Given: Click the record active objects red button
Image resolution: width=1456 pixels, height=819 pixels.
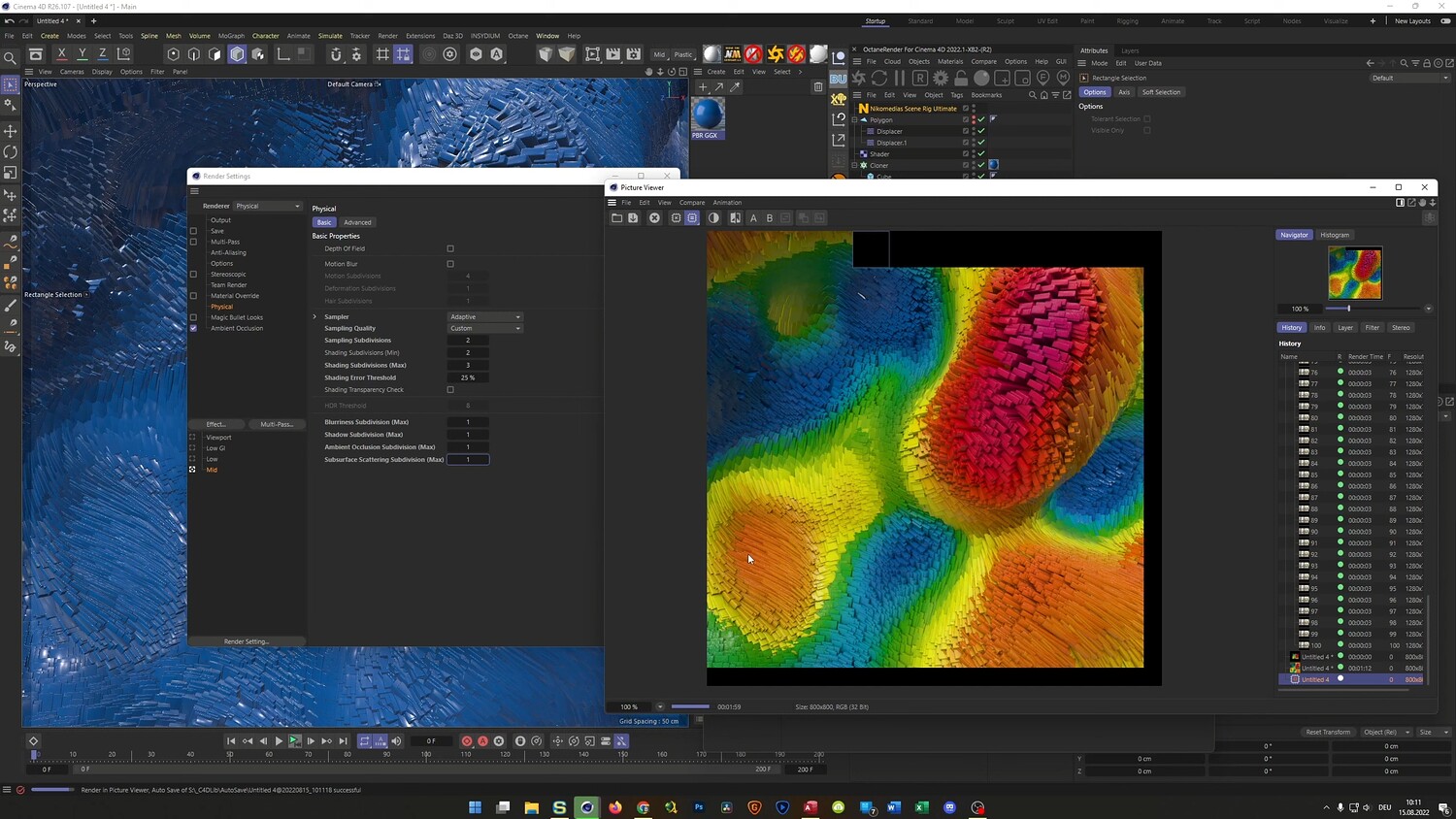Looking at the screenshot, I should (467, 741).
